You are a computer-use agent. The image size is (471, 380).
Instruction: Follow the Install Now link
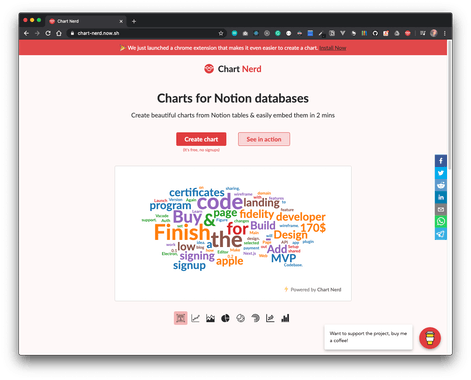coord(332,48)
